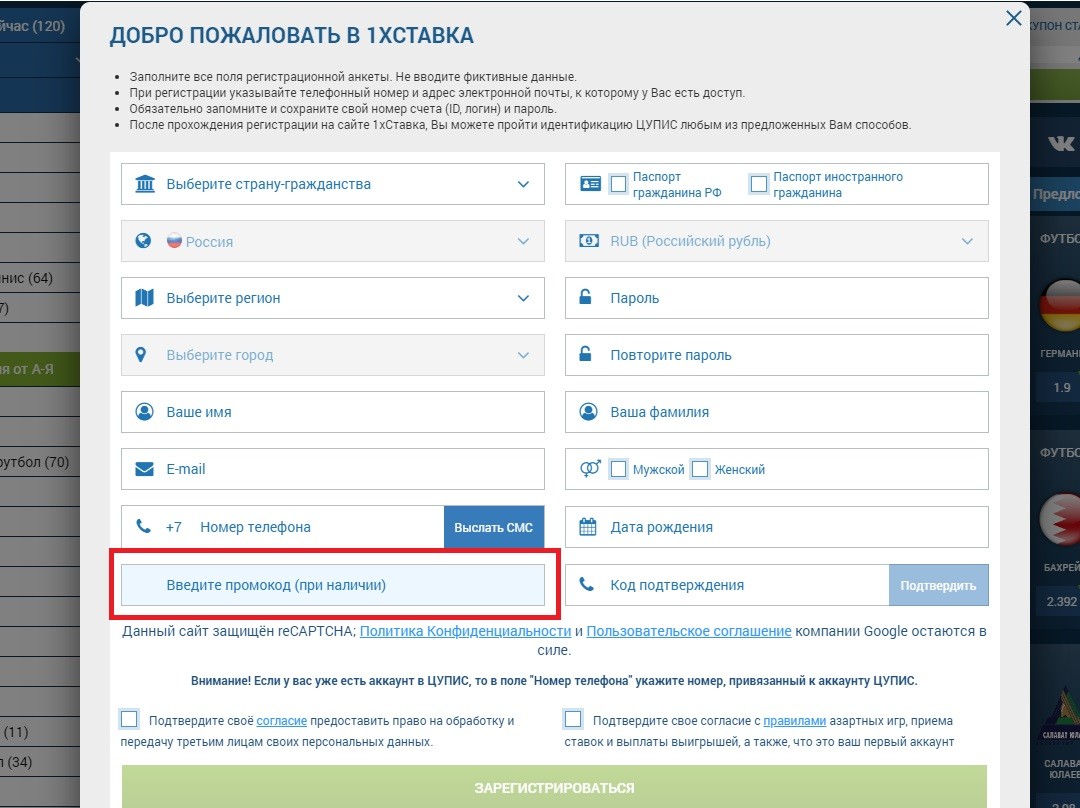Image resolution: width=1080 pixels, height=808 pixels.
Task: Click the phone handset icon beside +7
Action: tap(143, 526)
